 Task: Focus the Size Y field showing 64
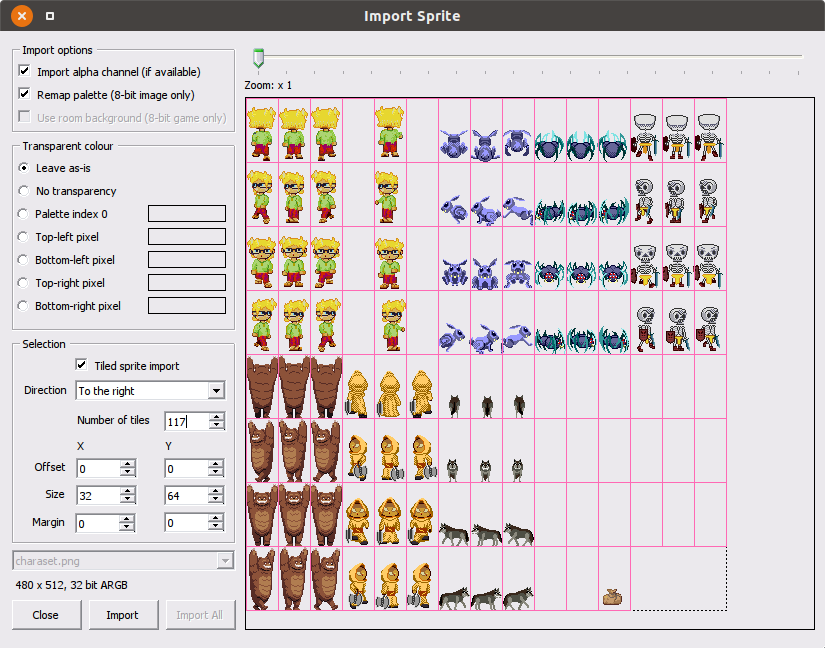point(187,495)
